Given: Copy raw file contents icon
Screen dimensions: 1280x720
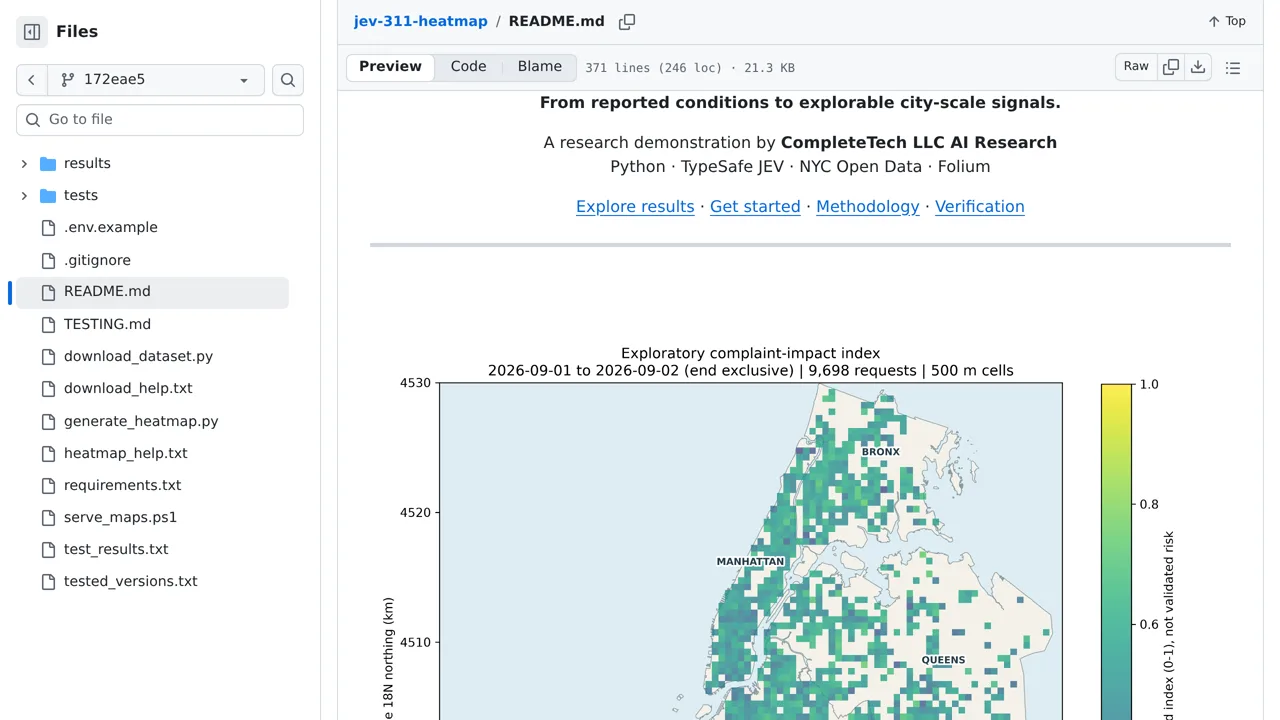Looking at the screenshot, I should (1171, 67).
